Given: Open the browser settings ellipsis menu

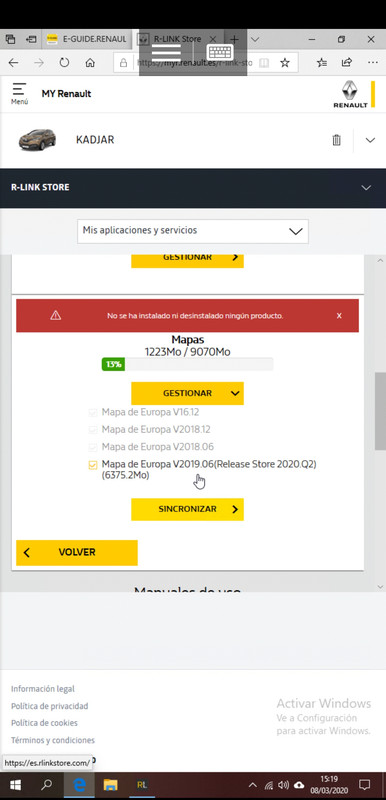Looking at the screenshot, I should coord(373,63).
